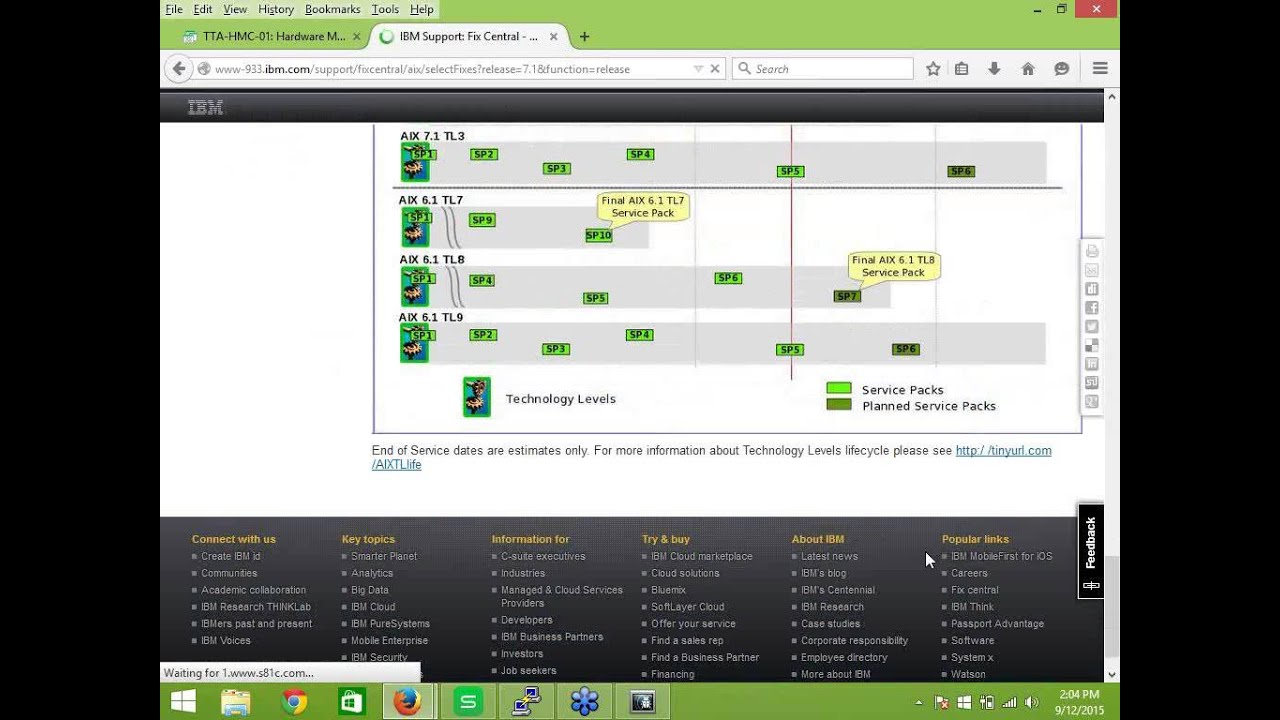Share page via Google icon at bottom of sidebar
The width and height of the screenshot is (1280, 720).
1092,401
